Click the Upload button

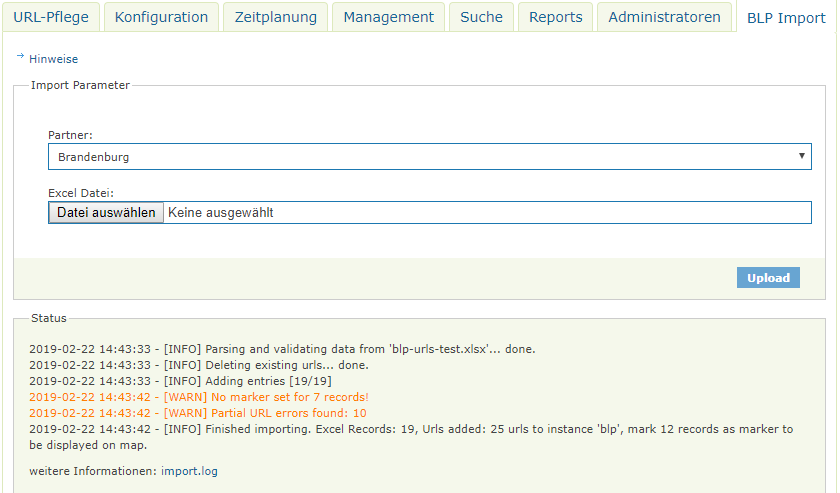pyautogui.click(x=768, y=278)
